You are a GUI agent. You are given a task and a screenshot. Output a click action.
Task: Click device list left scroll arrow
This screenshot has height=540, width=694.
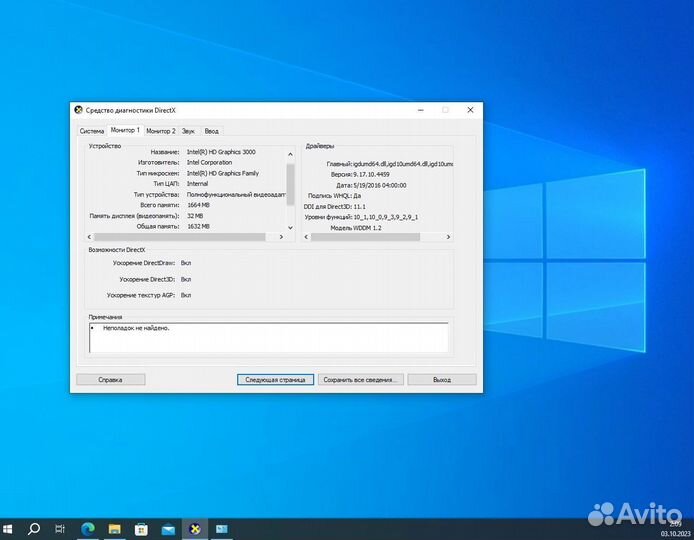(90, 237)
